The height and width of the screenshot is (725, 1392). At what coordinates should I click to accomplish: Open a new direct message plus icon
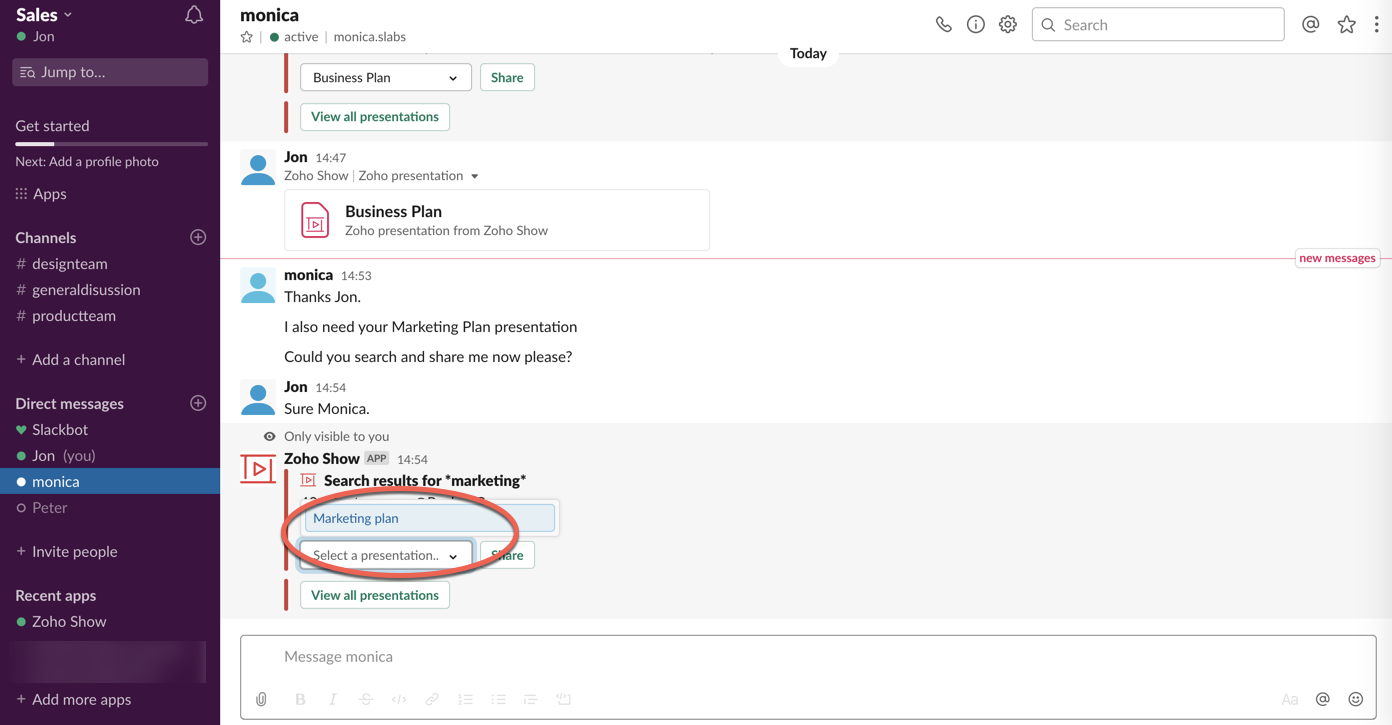point(198,403)
